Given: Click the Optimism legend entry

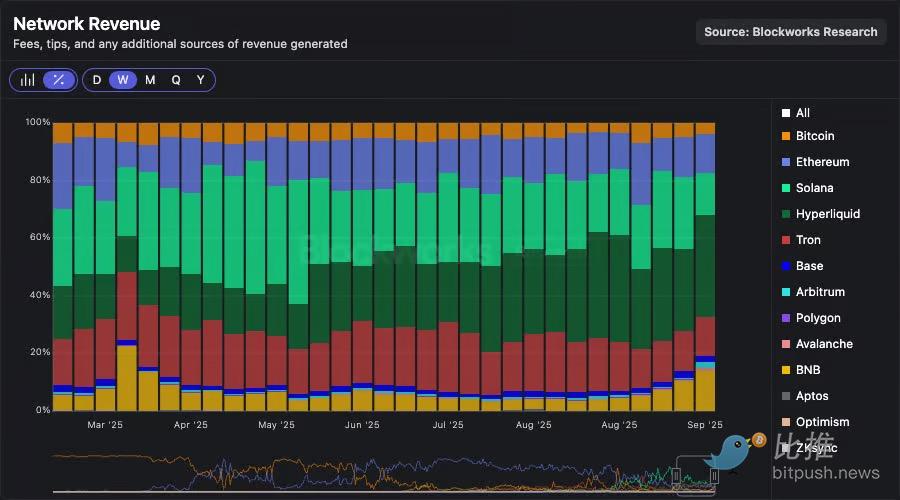Looking at the screenshot, I should [821, 422].
